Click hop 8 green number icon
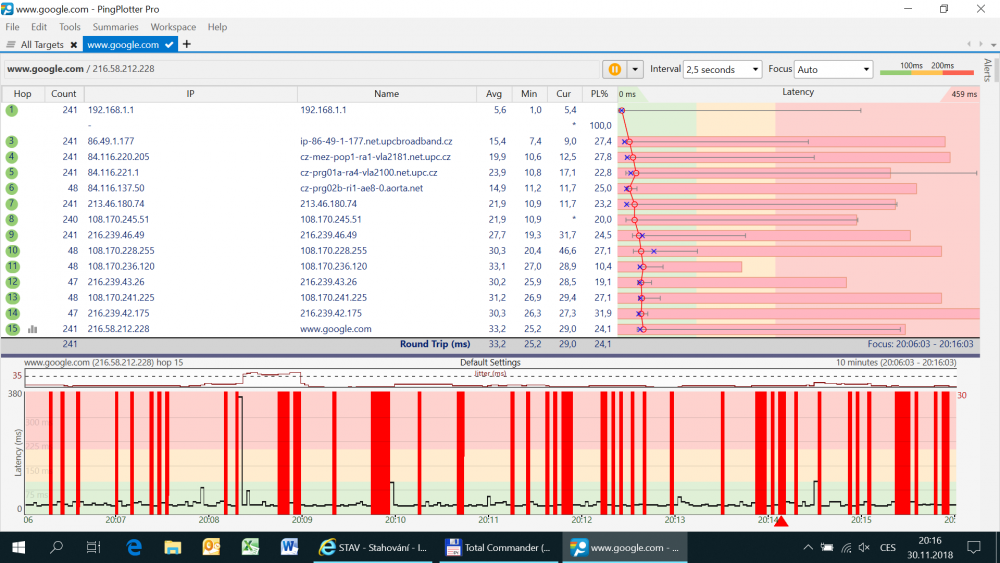 point(12,219)
